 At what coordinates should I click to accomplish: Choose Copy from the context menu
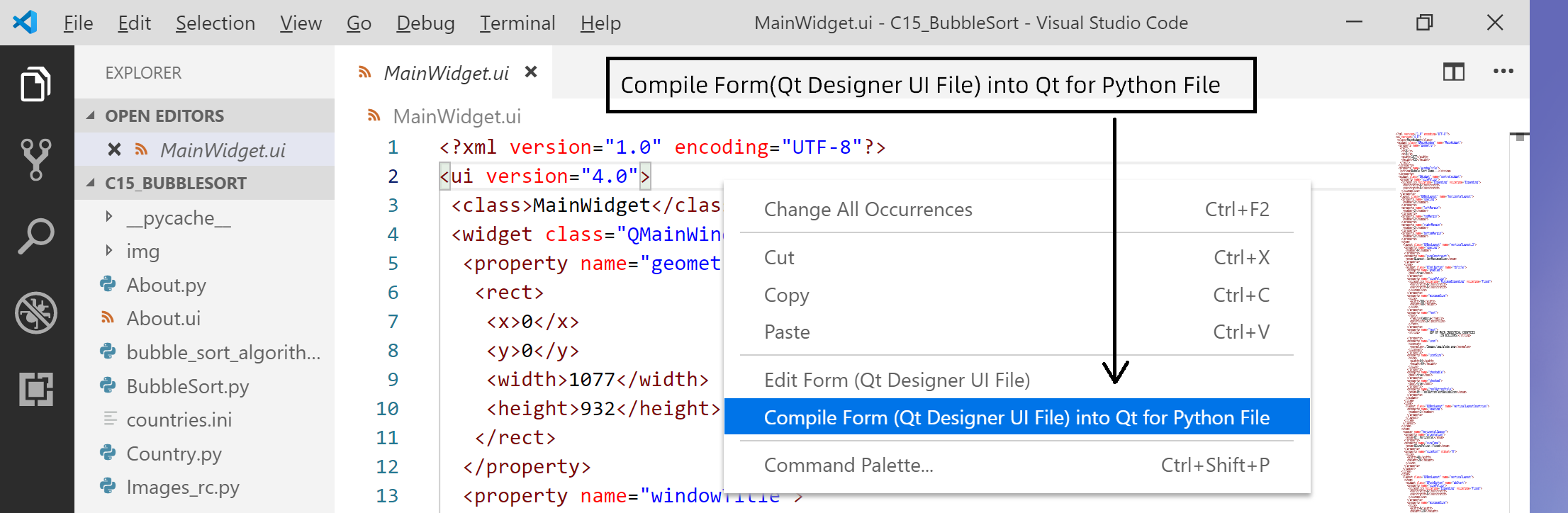1017,295
